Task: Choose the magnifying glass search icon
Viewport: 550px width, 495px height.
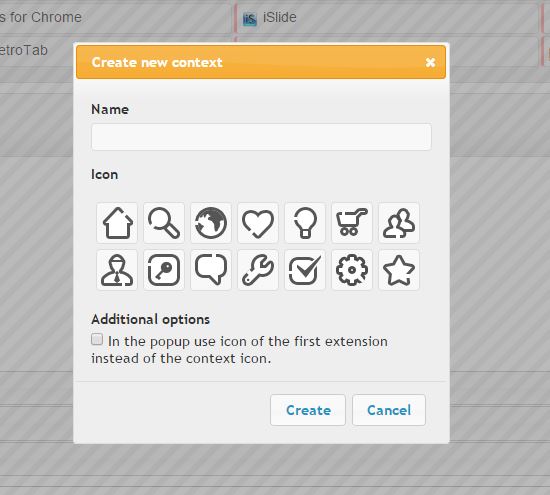Action: click(x=164, y=223)
